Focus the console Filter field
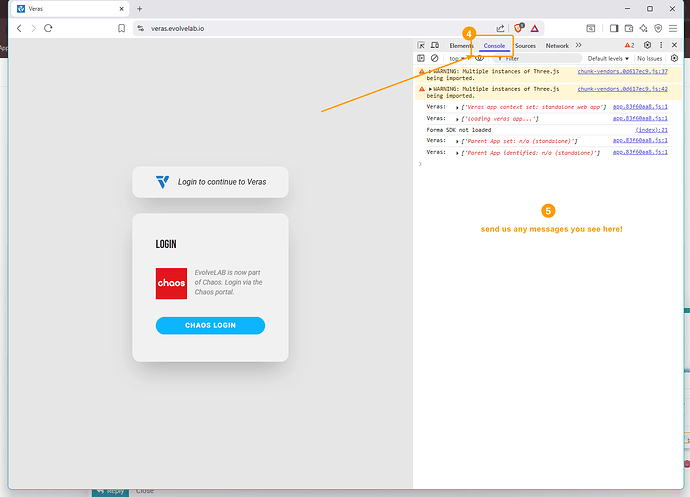 [x=537, y=58]
